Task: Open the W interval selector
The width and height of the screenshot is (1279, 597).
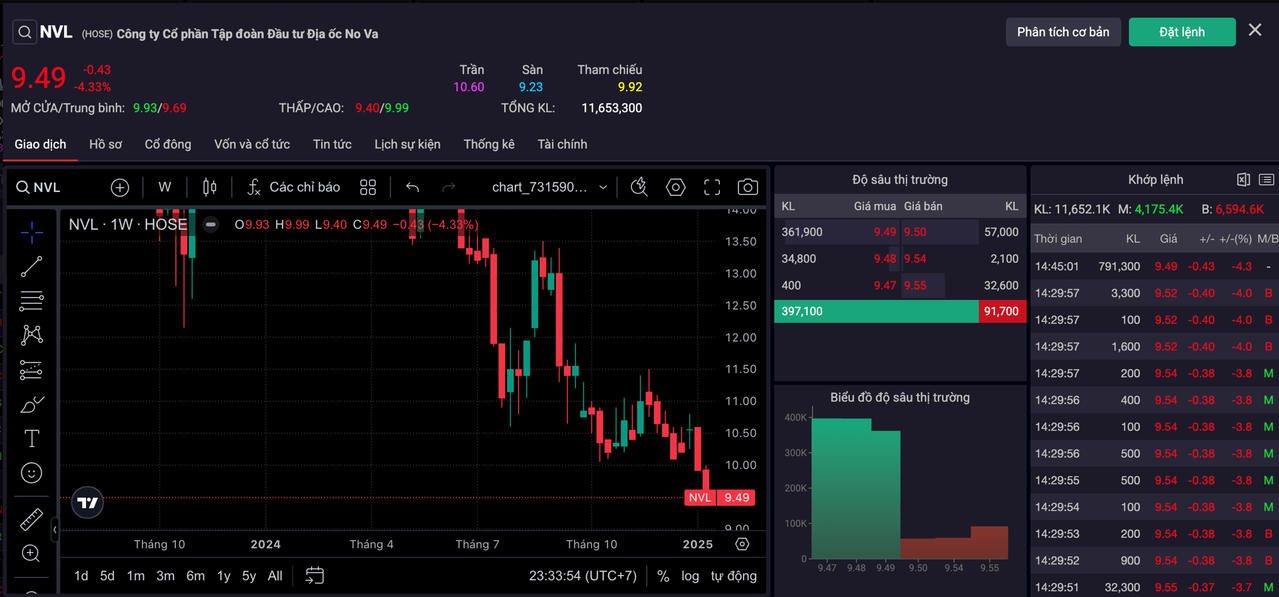Action: pyautogui.click(x=165, y=187)
